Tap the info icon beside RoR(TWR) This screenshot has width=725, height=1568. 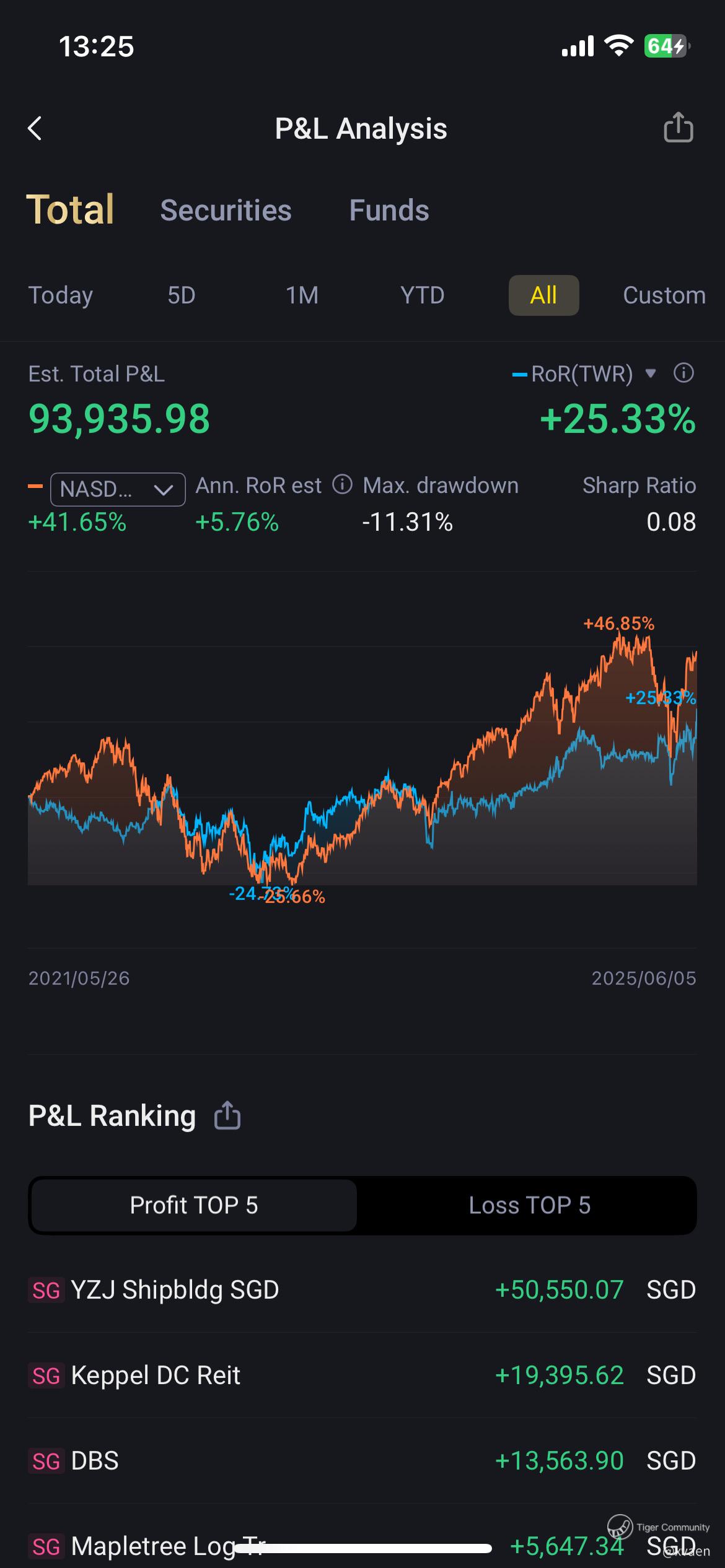pyautogui.click(x=683, y=373)
